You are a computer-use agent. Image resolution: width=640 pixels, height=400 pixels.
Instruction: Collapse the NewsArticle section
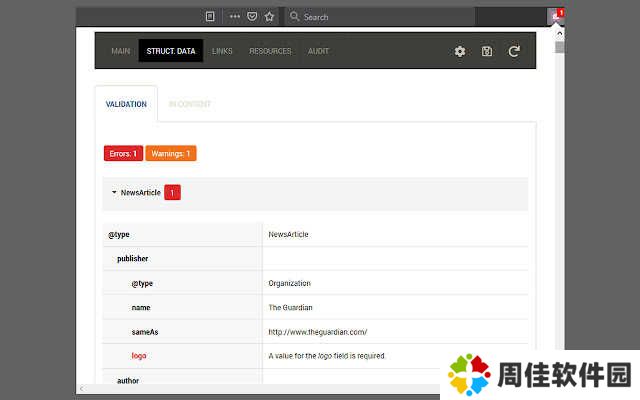click(114, 193)
